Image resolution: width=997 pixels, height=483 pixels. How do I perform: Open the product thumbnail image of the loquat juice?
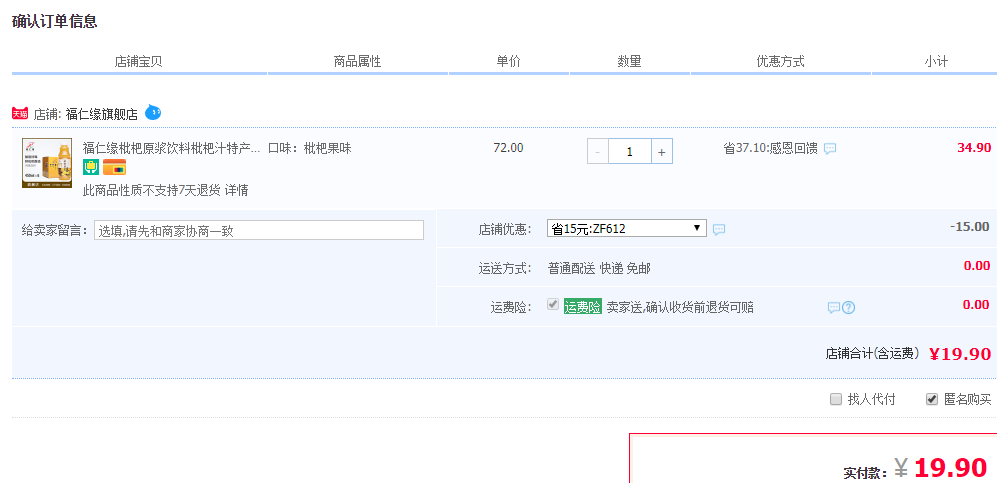click(x=47, y=163)
